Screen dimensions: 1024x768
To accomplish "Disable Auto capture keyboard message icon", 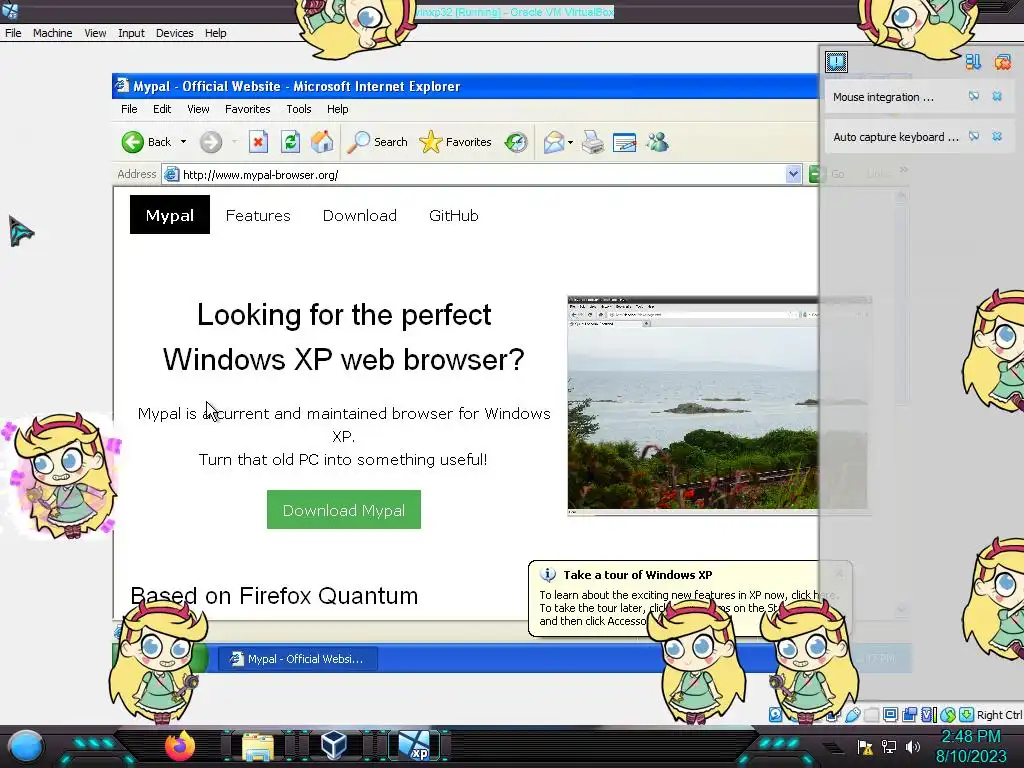I will 974,136.
